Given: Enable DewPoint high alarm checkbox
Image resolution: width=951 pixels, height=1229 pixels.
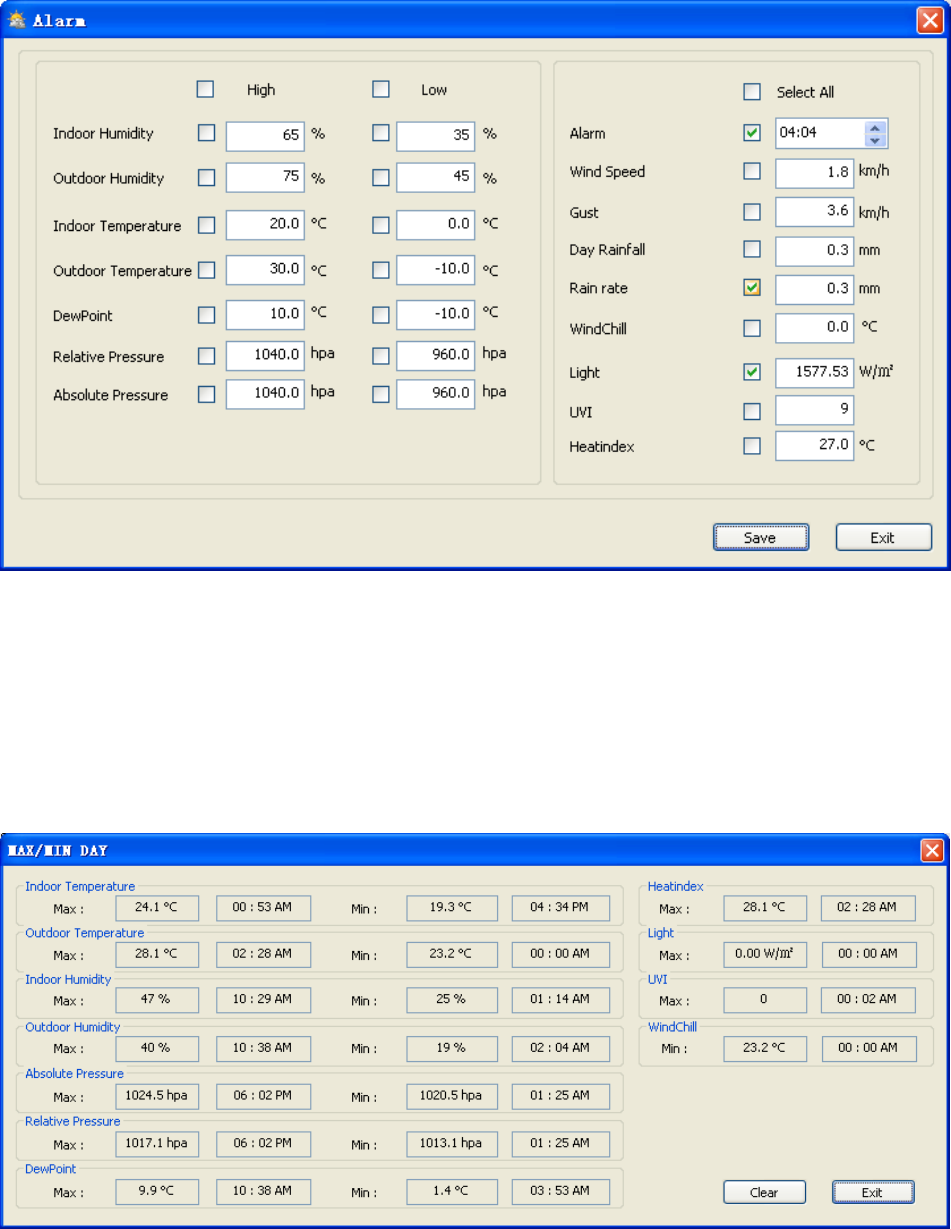Looking at the screenshot, I should point(206,314).
